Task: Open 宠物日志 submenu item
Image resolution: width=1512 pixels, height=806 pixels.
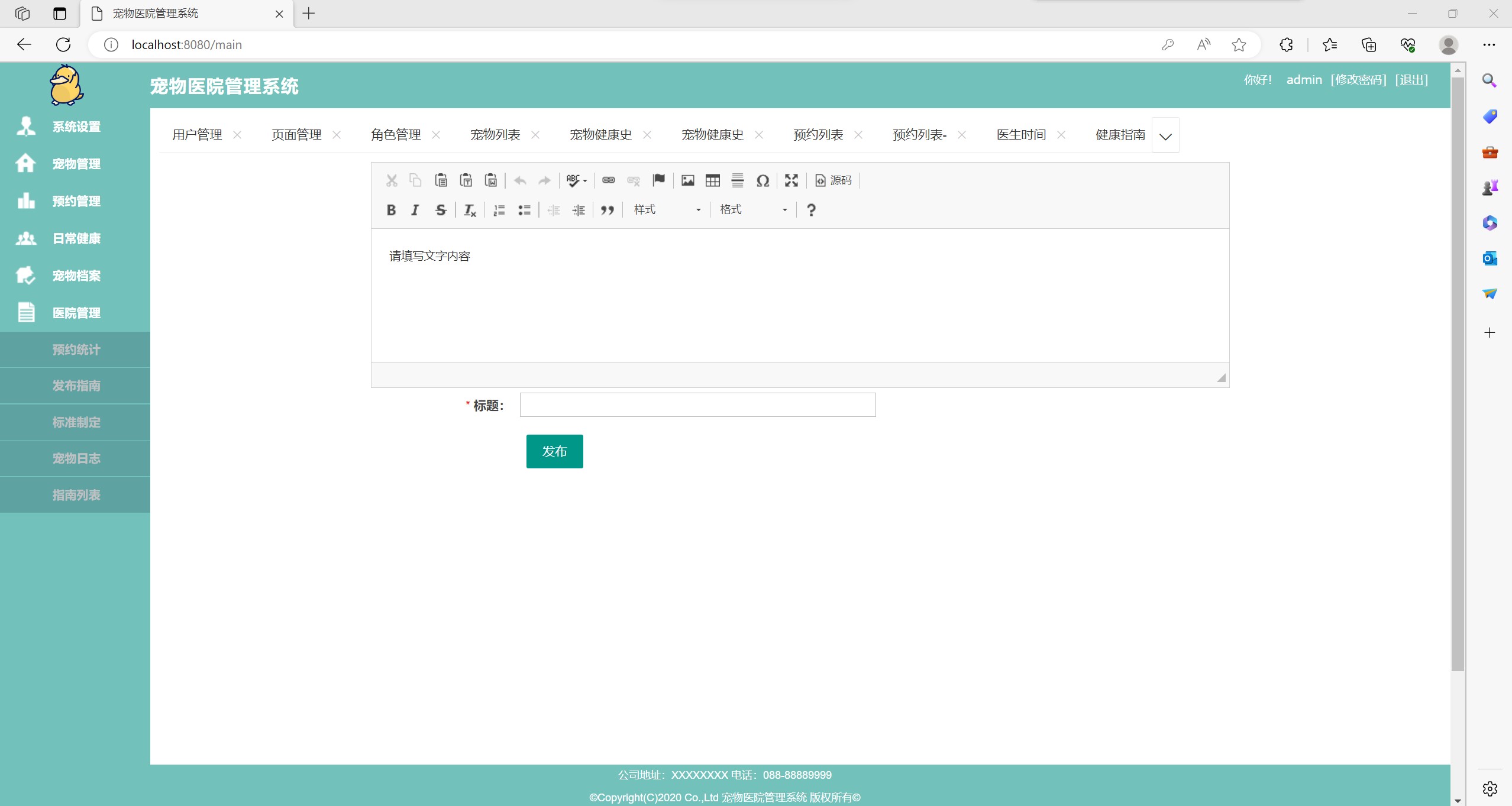Action: [x=75, y=458]
